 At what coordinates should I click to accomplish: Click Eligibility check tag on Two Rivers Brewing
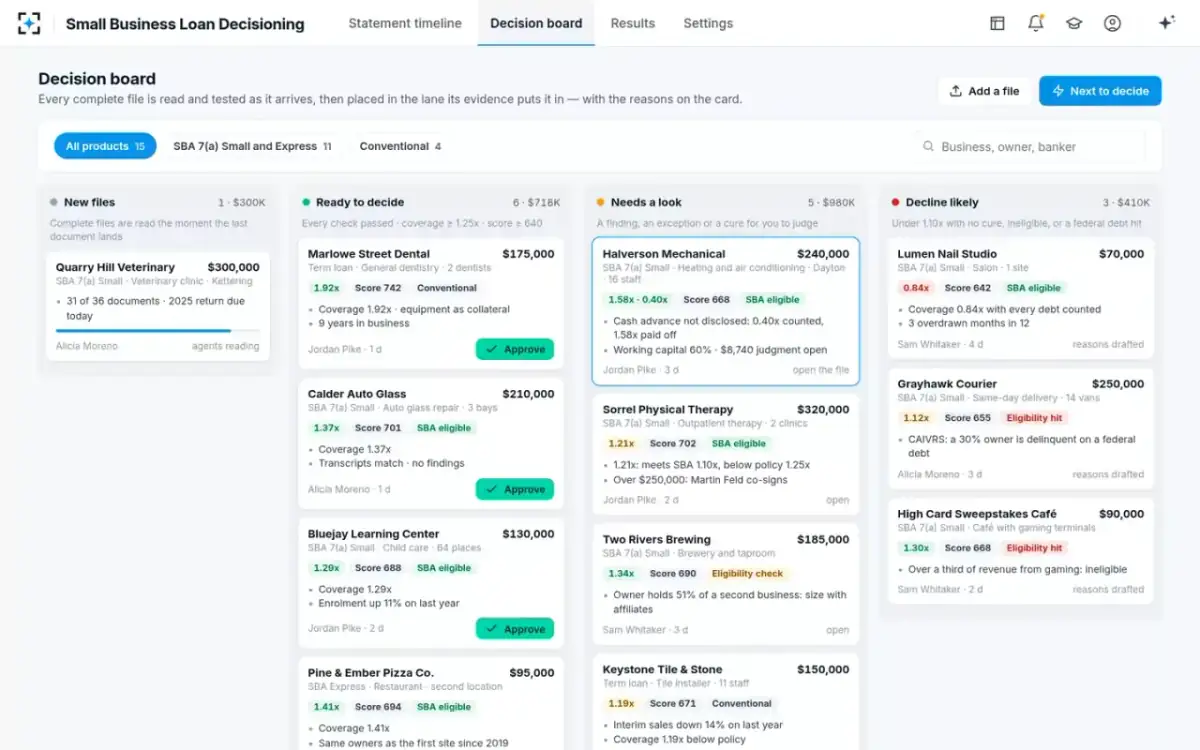coord(747,574)
